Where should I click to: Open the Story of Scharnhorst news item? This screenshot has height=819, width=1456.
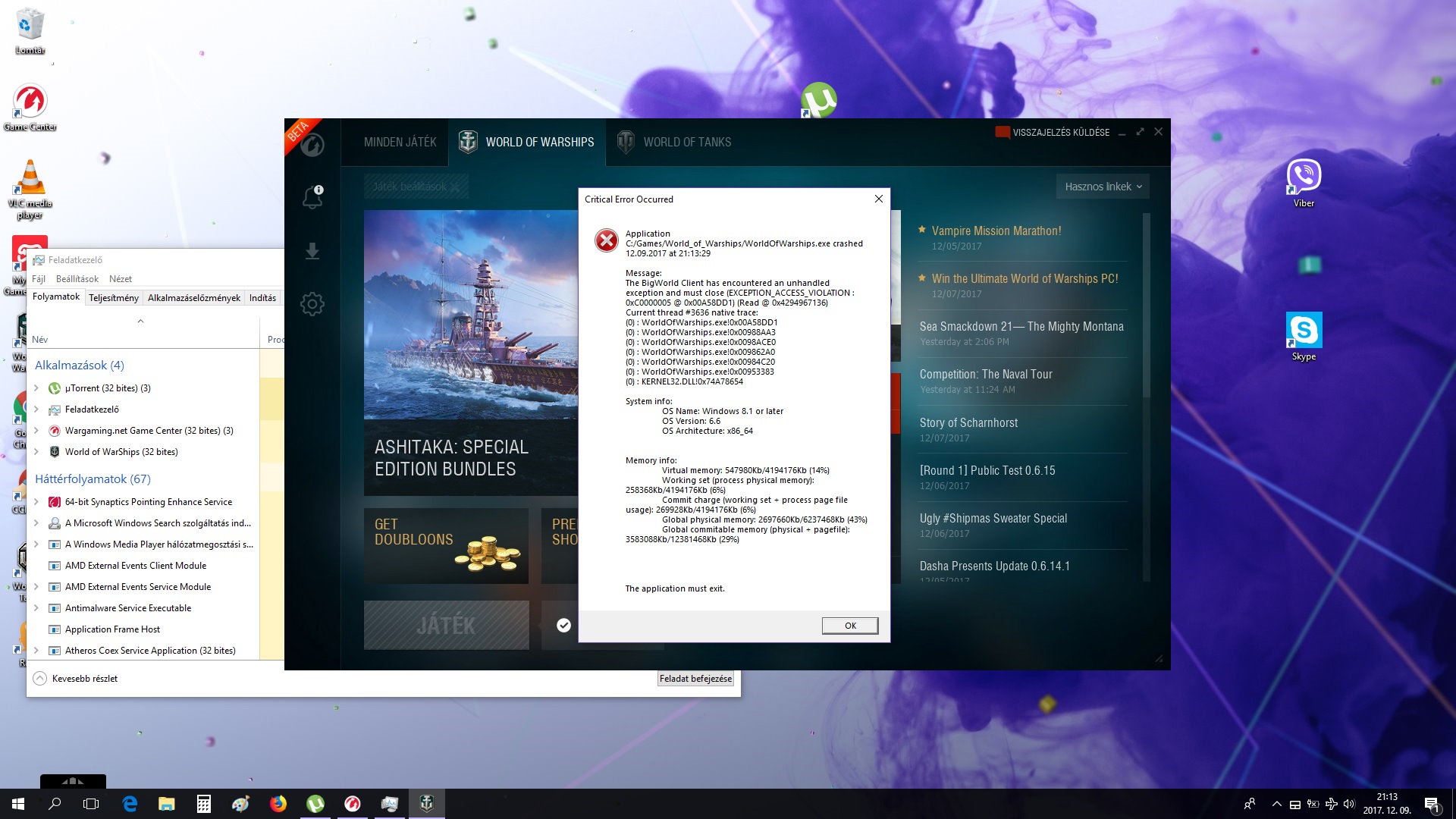pyautogui.click(x=968, y=422)
